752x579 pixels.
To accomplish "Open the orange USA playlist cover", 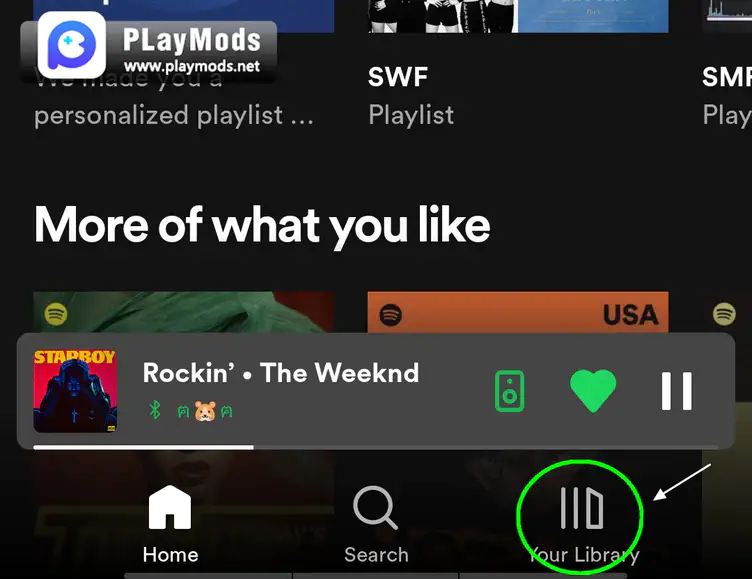I will (x=518, y=312).
